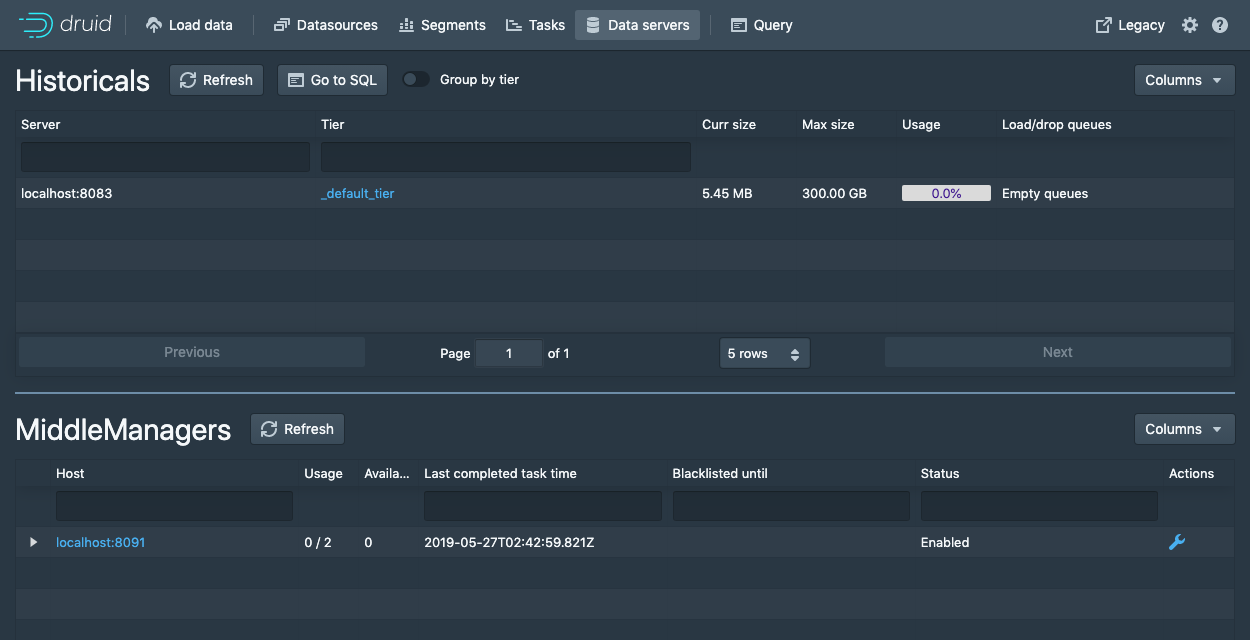Click the wrench icon for localhost:8091

pyautogui.click(x=1177, y=542)
